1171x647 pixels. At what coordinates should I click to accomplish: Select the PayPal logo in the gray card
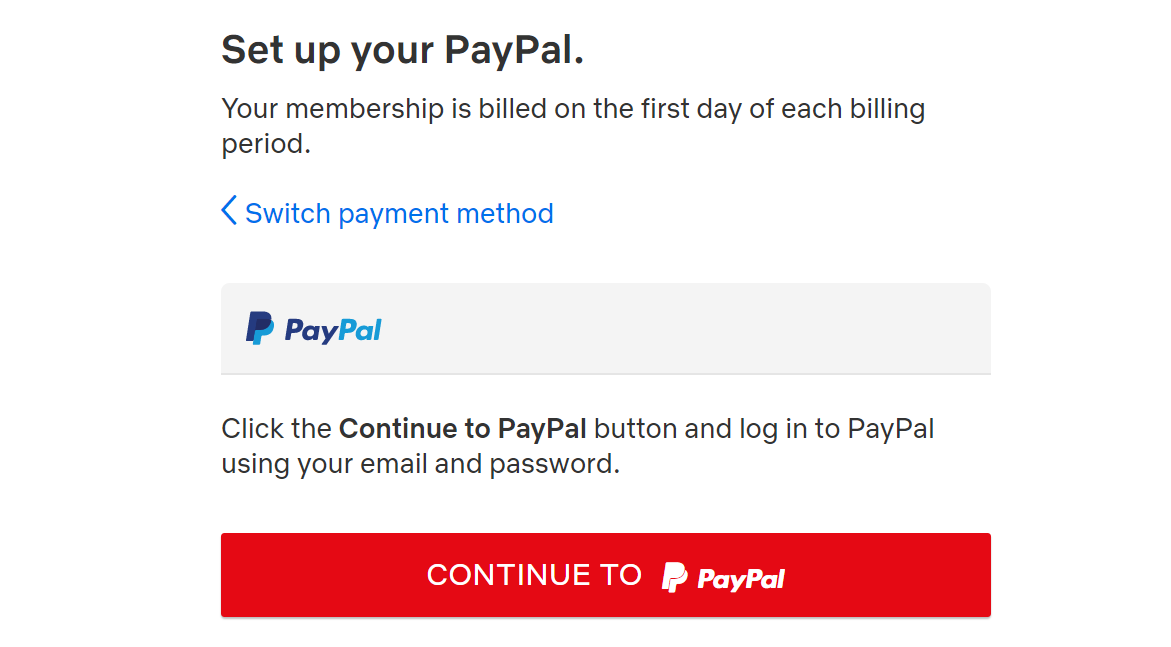[313, 328]
